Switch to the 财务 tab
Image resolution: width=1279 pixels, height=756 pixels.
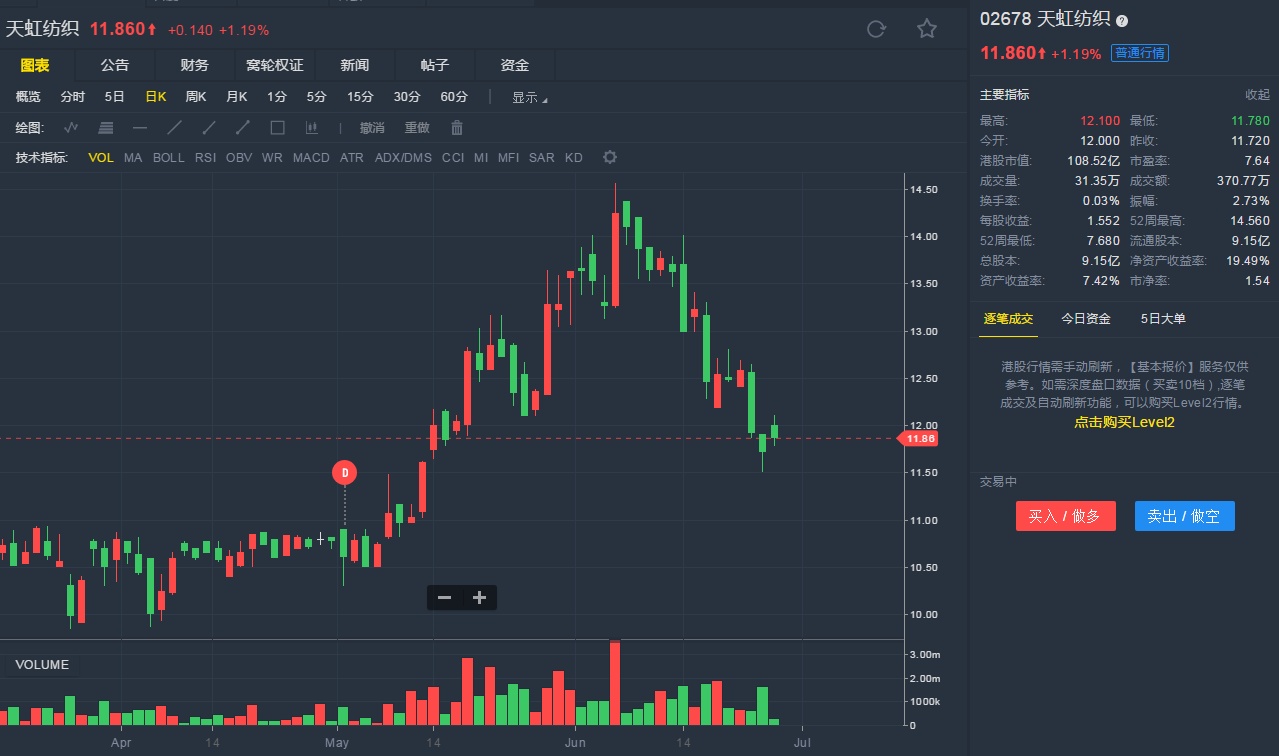coord(195,65)
